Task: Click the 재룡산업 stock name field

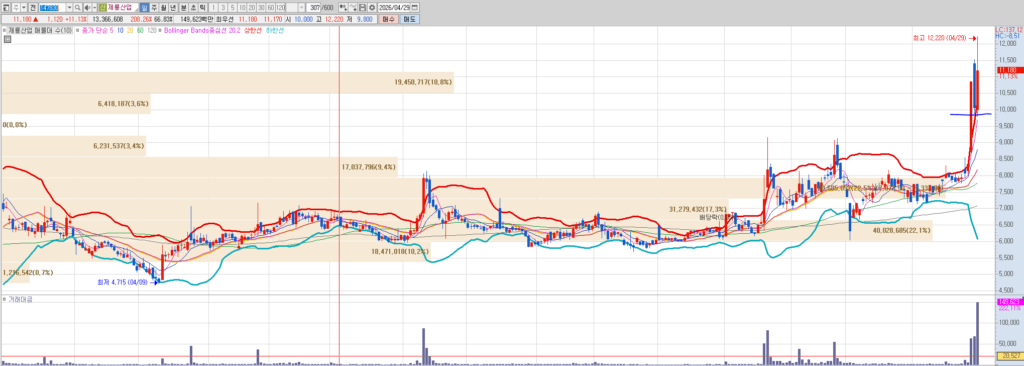Action: pyautogui.click(x=123, y=7)
